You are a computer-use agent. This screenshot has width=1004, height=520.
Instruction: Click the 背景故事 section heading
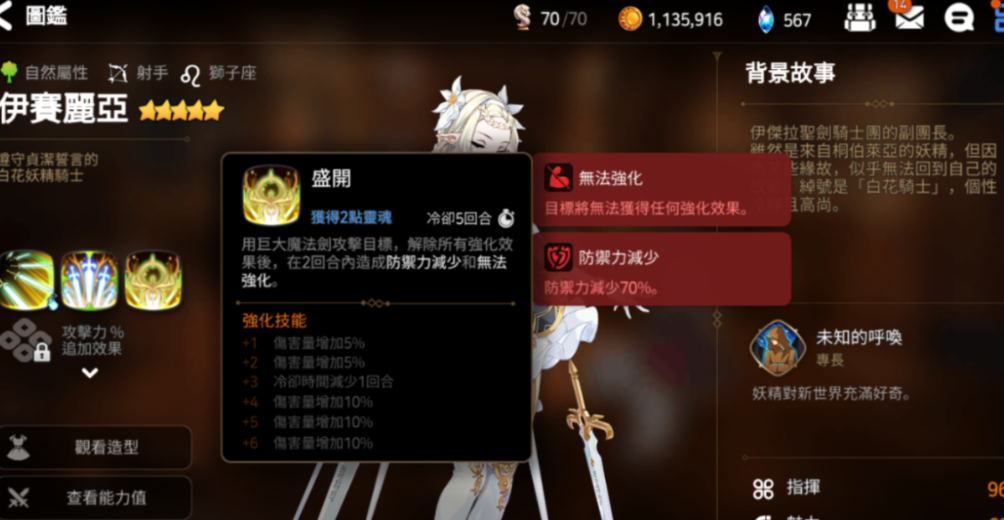pos(790,73)
